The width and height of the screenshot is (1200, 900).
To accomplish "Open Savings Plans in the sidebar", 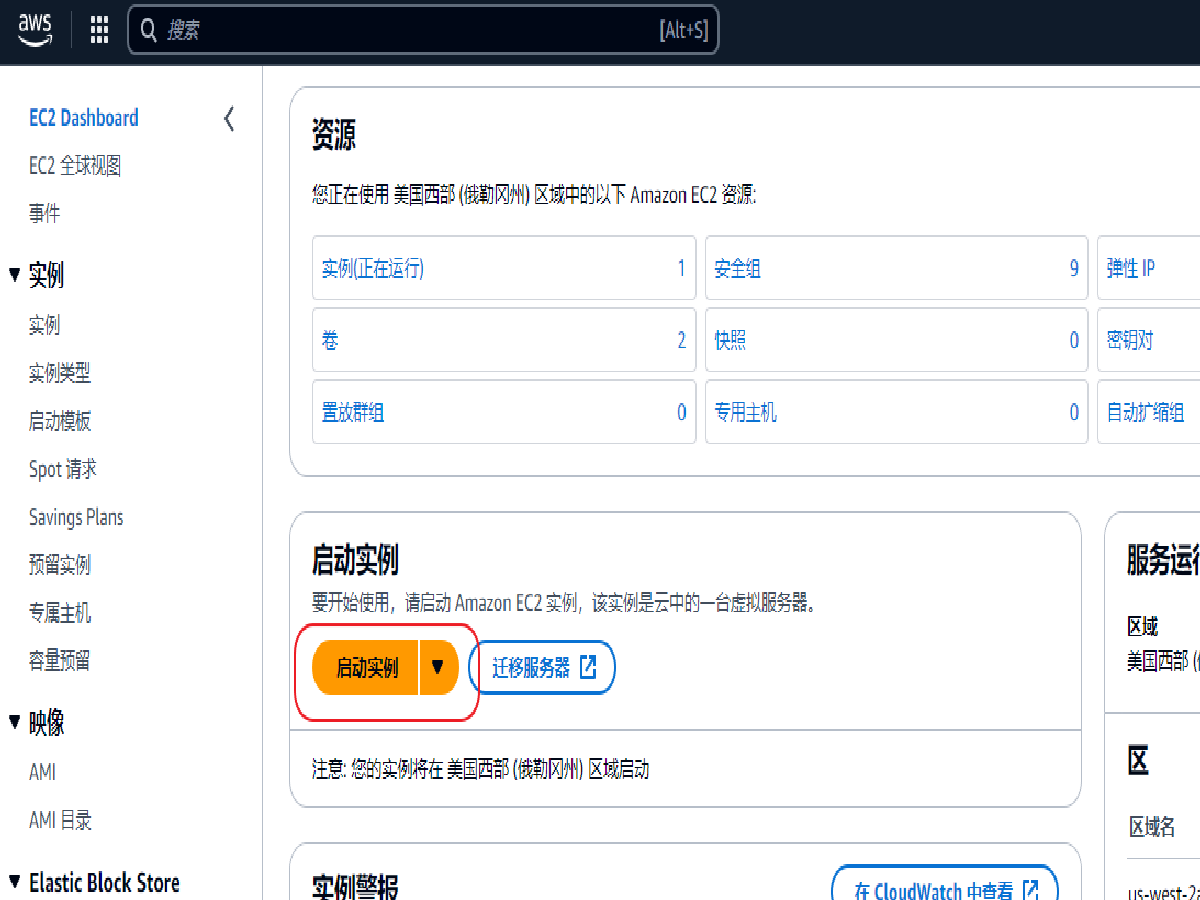I will point(76,517).
